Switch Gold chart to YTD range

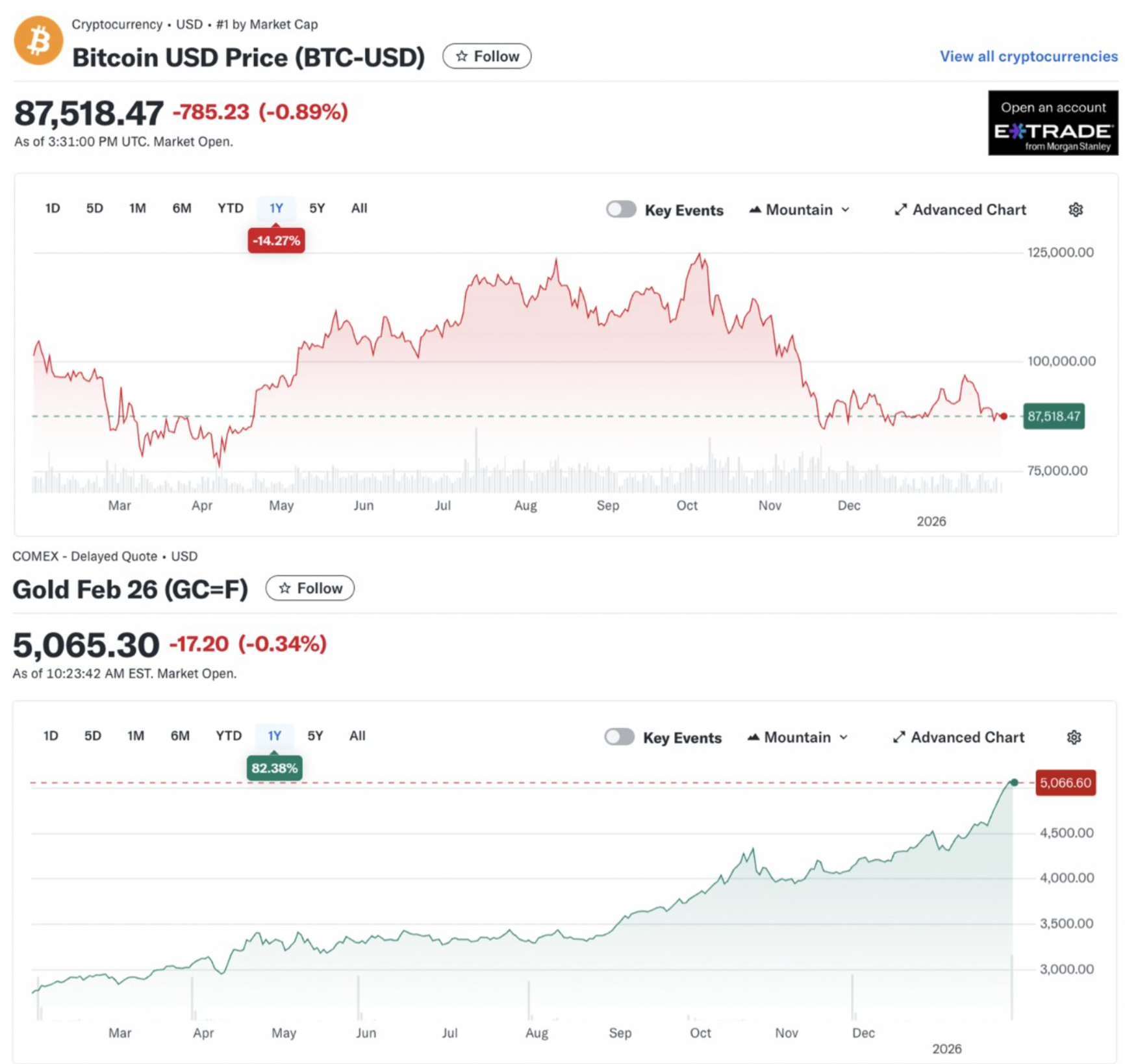coord(229,736)
